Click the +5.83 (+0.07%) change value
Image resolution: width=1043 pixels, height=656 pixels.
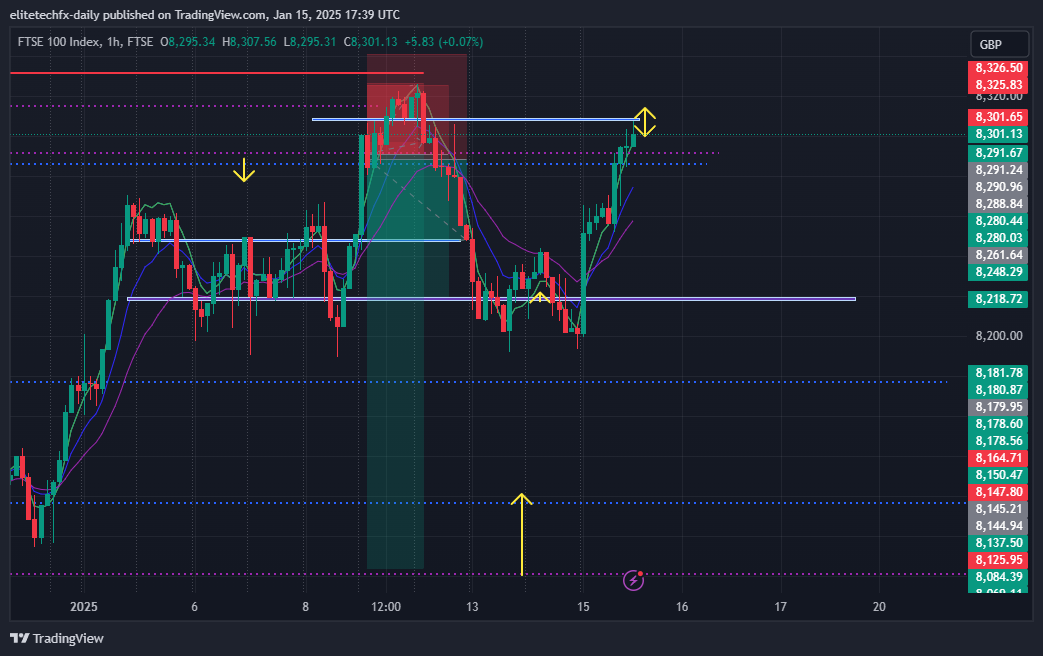tap(444, 42)
